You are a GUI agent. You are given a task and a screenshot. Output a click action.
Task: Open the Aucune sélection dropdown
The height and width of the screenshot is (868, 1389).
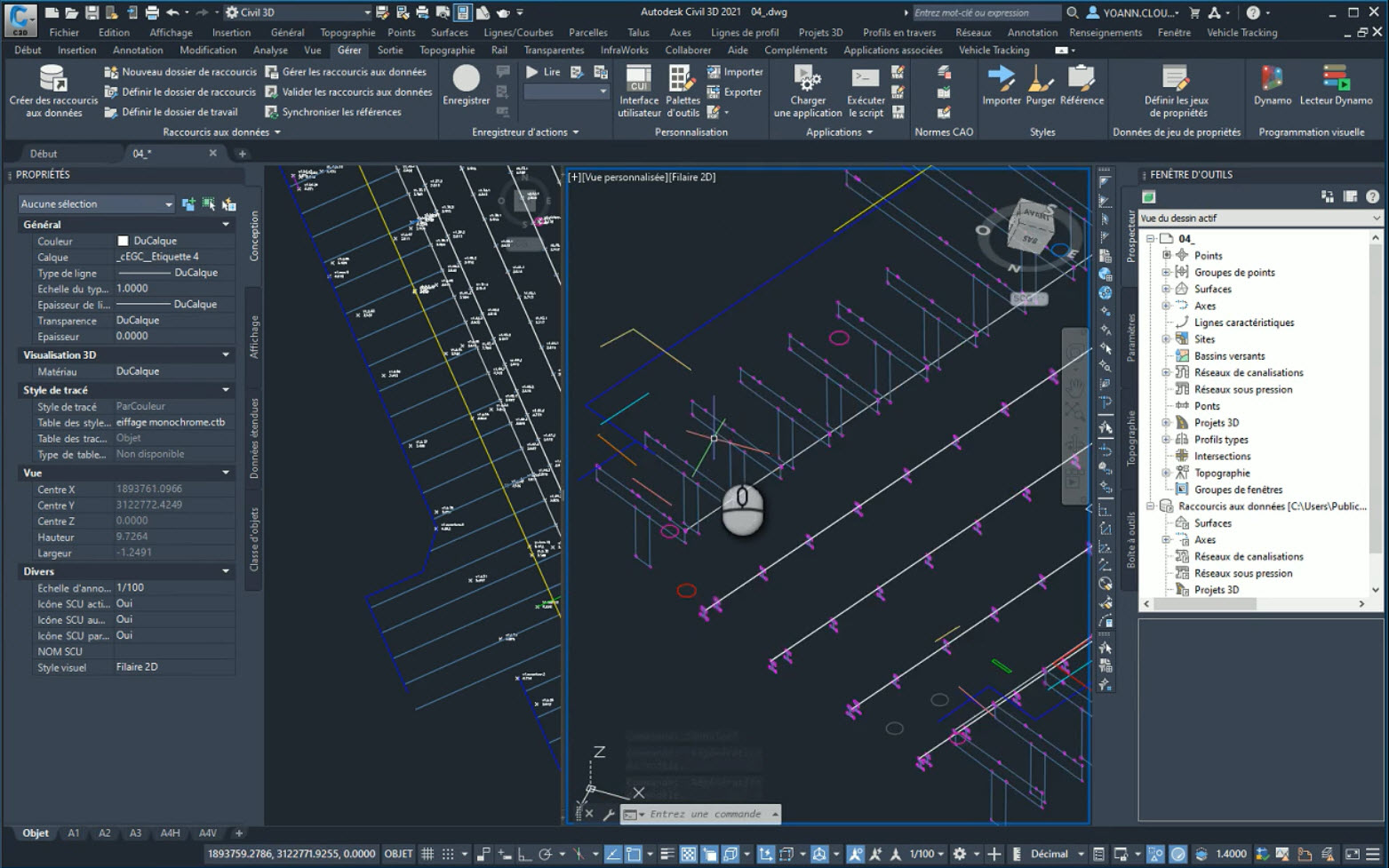[97, 204]
